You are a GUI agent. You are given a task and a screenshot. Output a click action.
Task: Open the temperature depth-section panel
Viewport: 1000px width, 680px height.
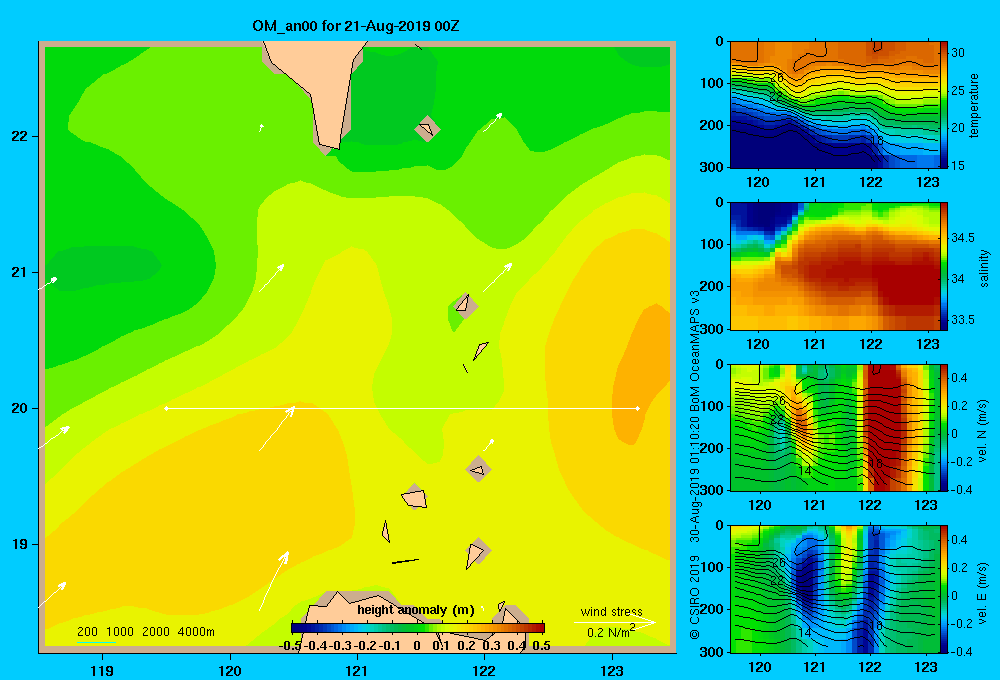click(x=834, y=105)
